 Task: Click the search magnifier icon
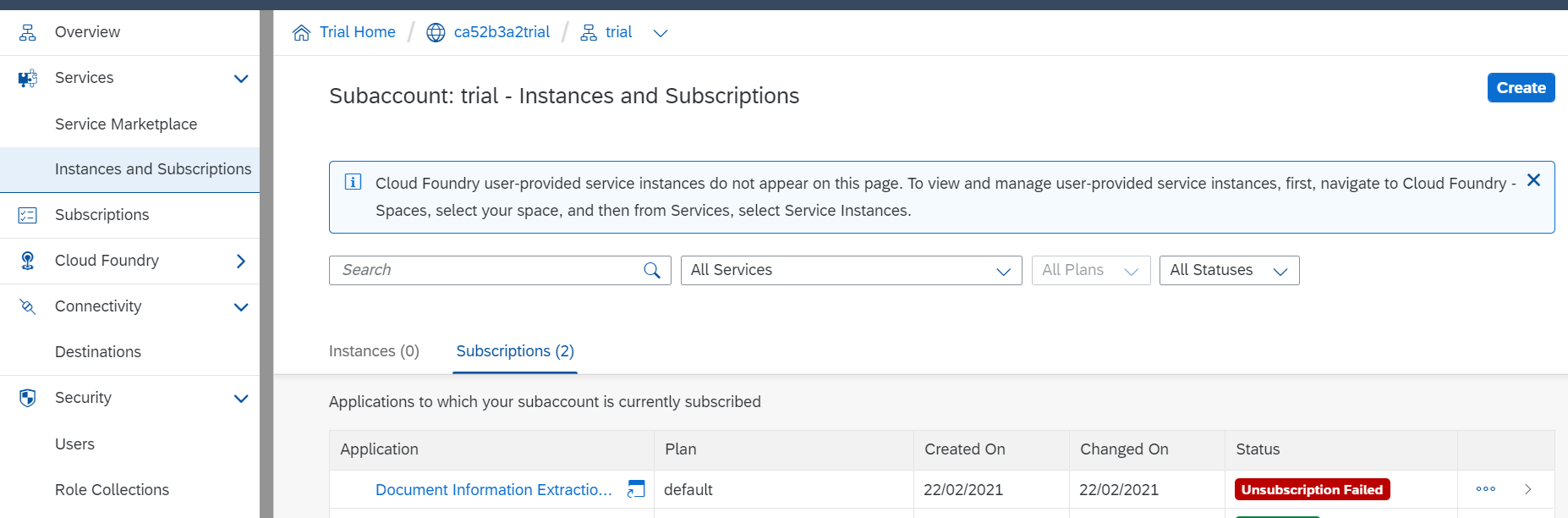pos(651,271)
